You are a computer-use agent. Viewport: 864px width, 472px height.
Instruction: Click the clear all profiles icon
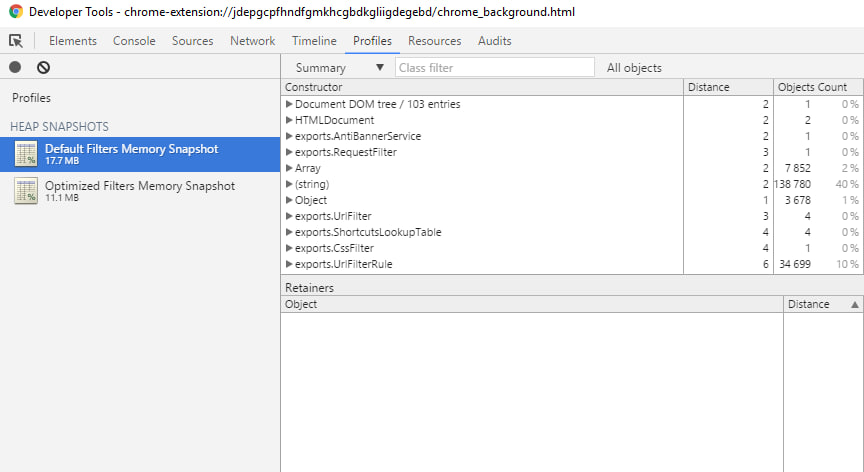point(43,67)
